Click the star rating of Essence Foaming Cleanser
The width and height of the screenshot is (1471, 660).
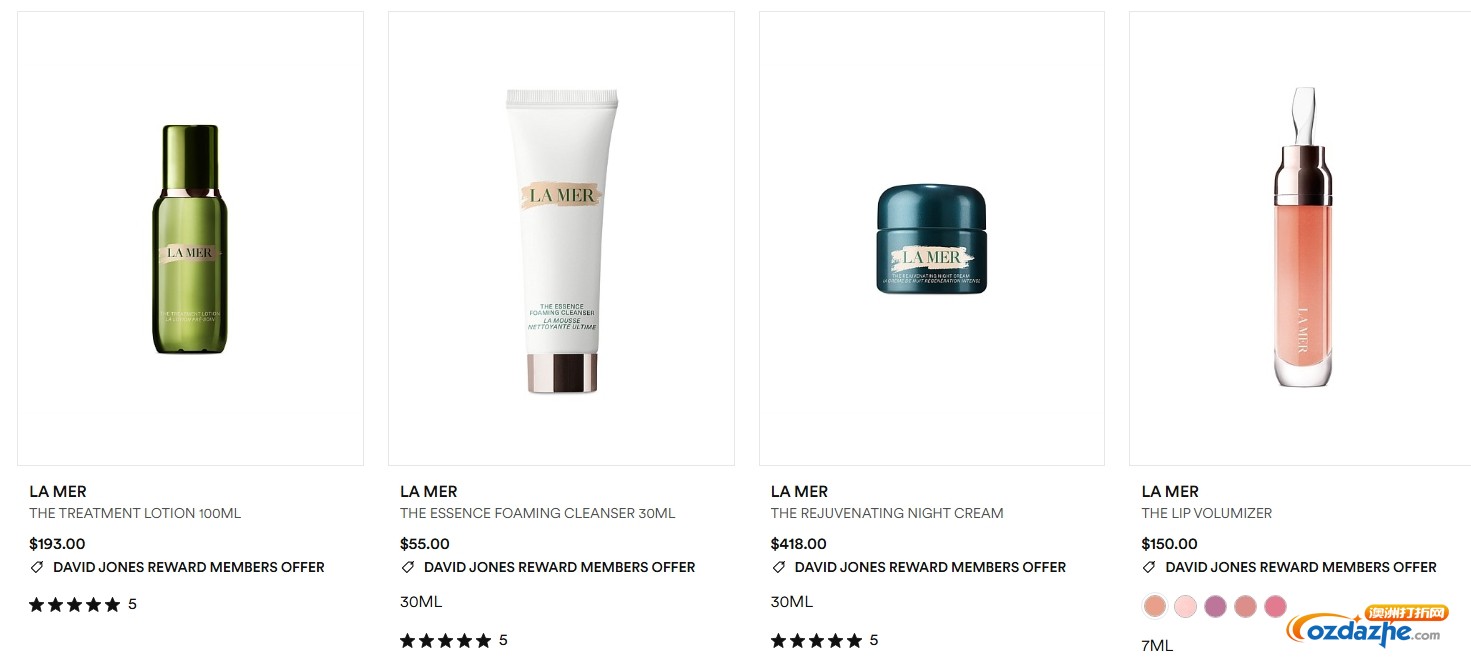pos(446,640)
